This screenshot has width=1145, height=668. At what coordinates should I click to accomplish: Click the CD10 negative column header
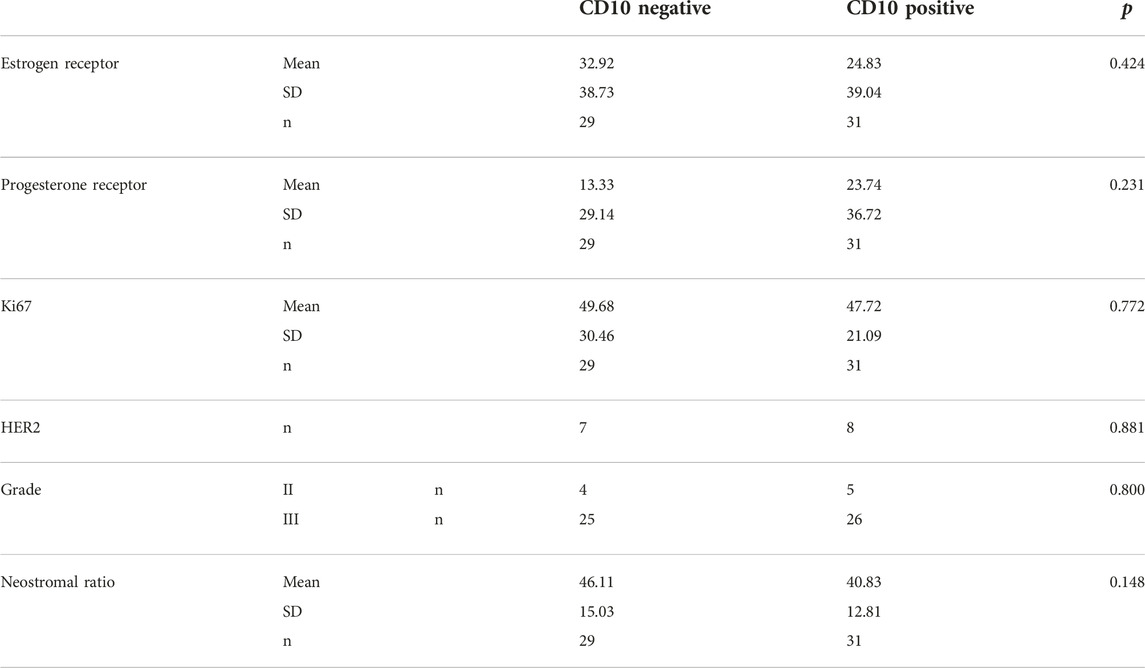click(645, 9)
